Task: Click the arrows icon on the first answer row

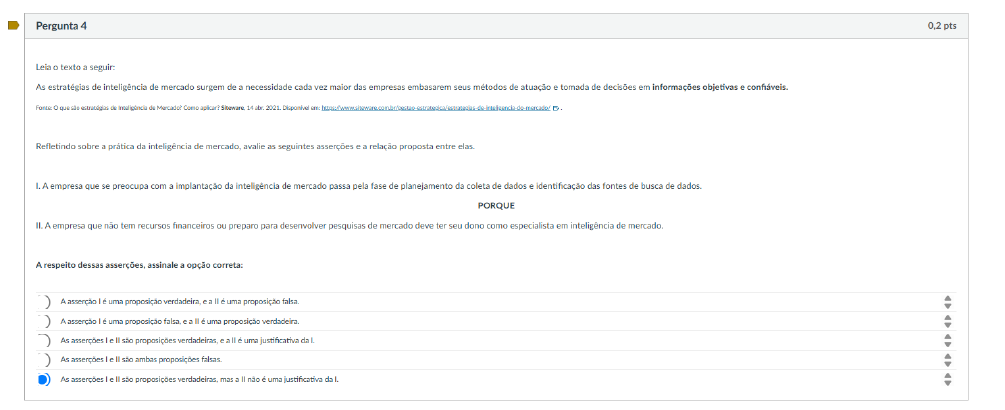Action: point(948,301)
